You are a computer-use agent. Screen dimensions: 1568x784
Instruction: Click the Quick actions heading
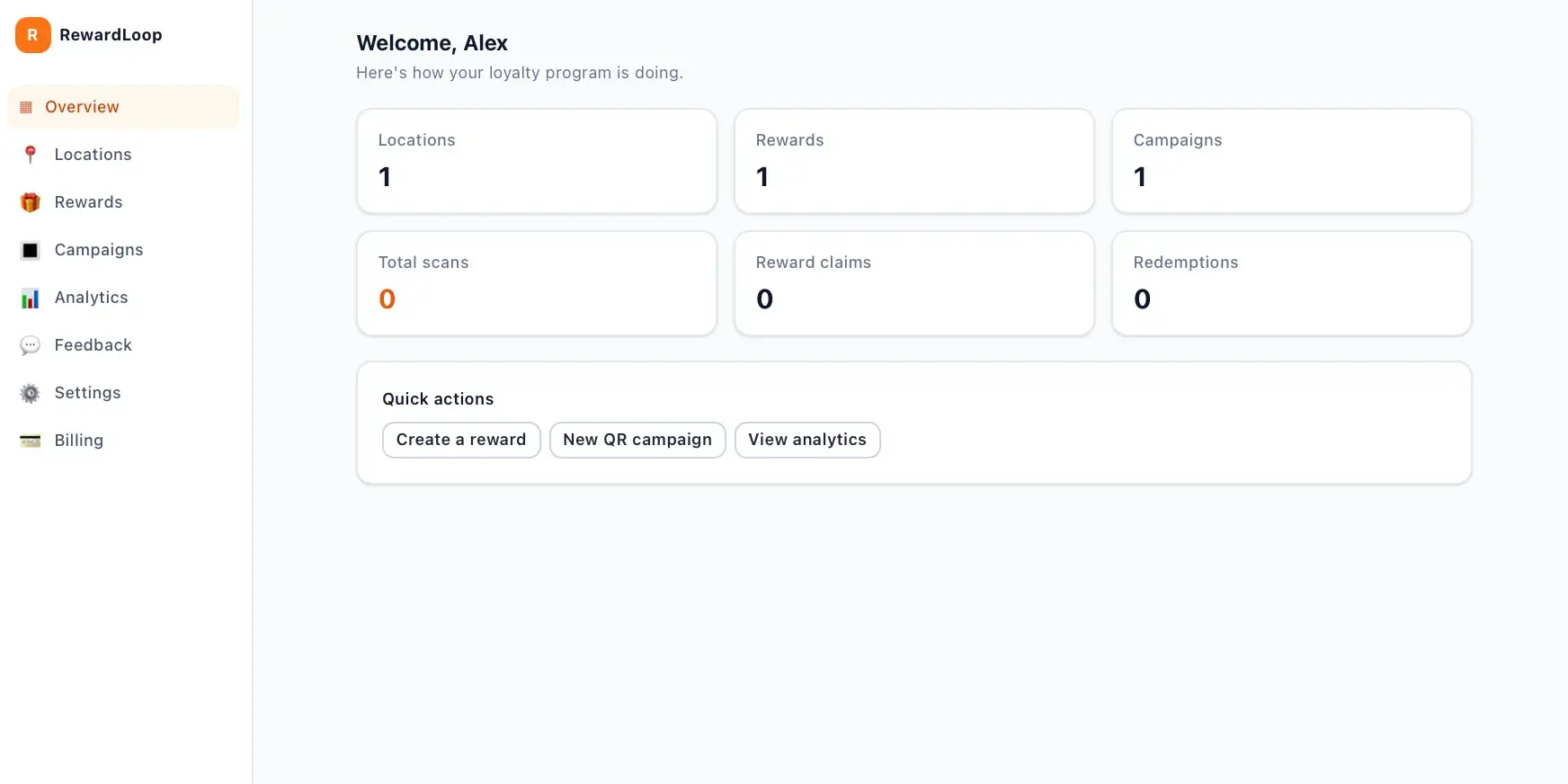(x=438, y=399)
